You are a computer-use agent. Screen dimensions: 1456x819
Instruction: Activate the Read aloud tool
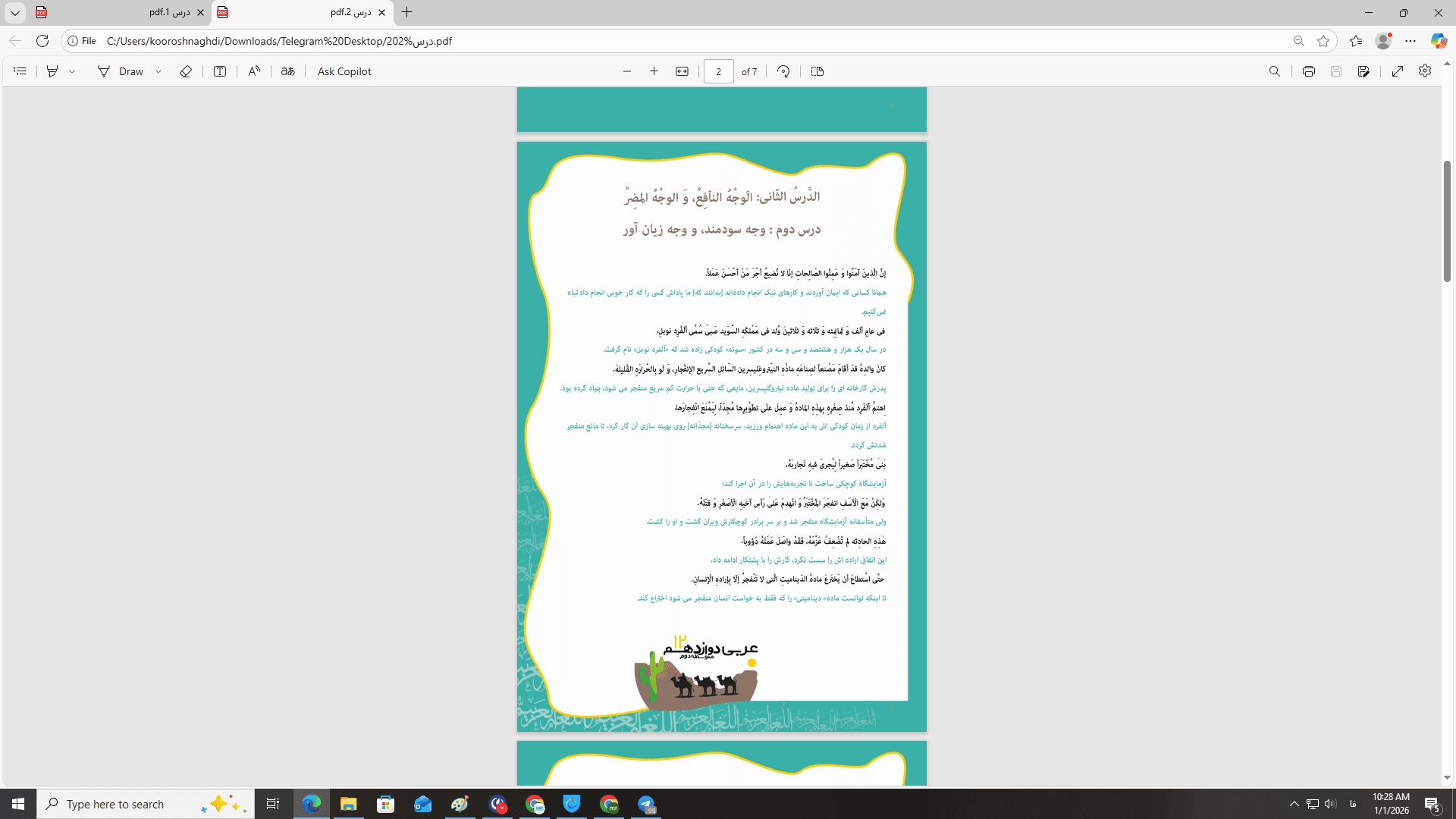(x=254, y=71)
